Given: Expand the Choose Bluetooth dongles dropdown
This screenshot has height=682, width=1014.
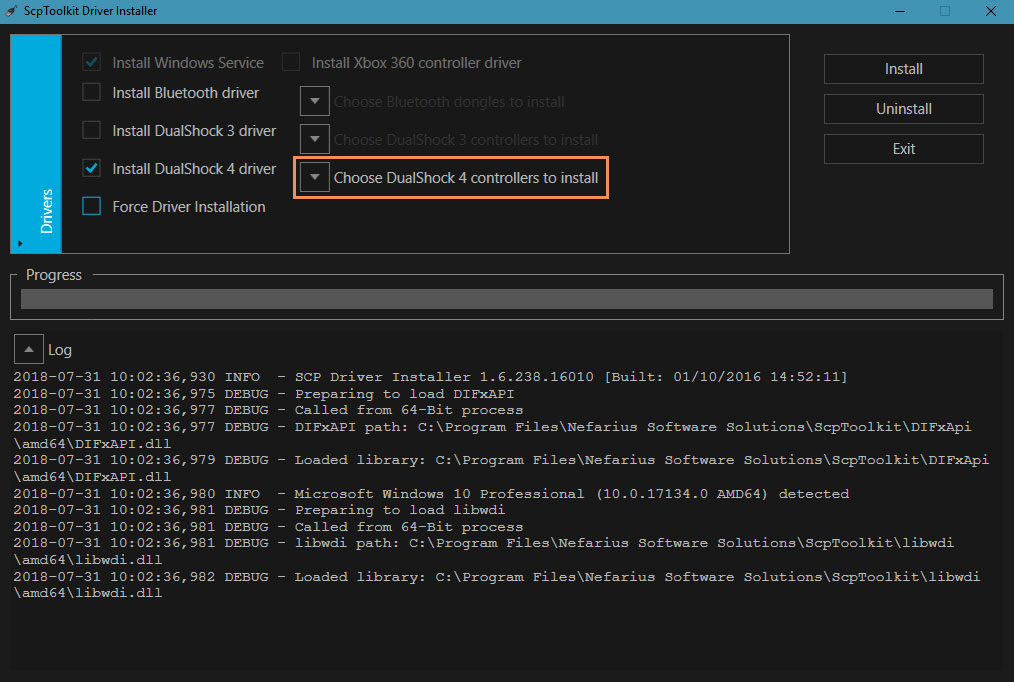Looking at the screenshot, I should (315, 102).
